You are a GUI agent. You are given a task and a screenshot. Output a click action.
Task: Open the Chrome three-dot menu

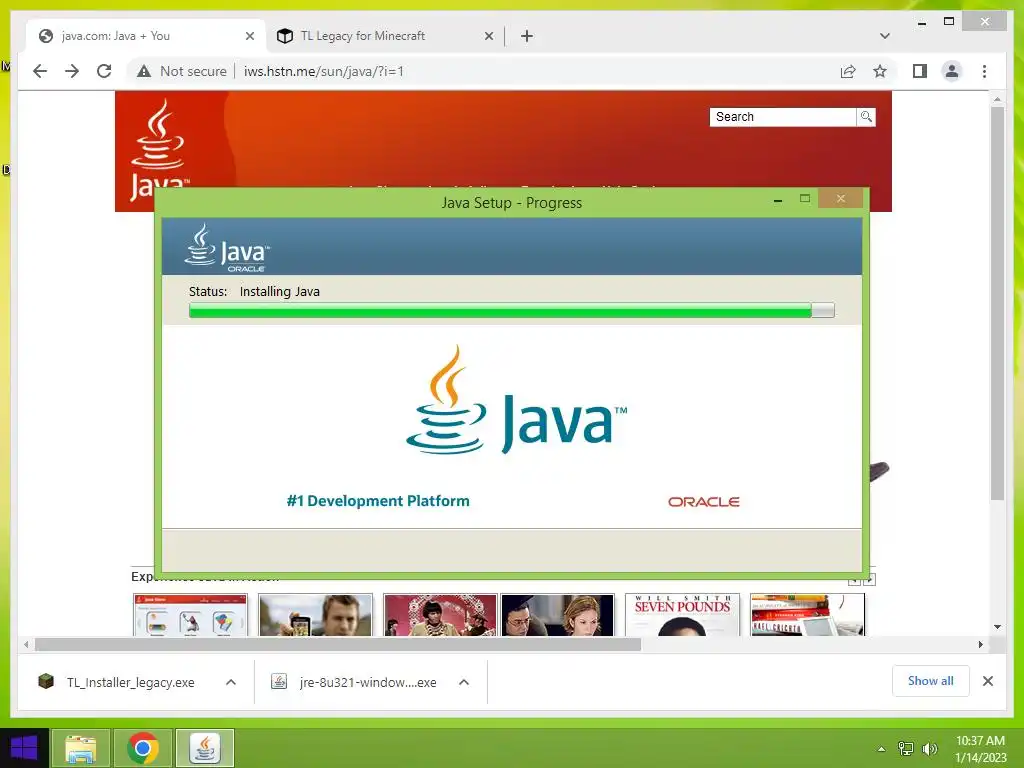point(984,71)
